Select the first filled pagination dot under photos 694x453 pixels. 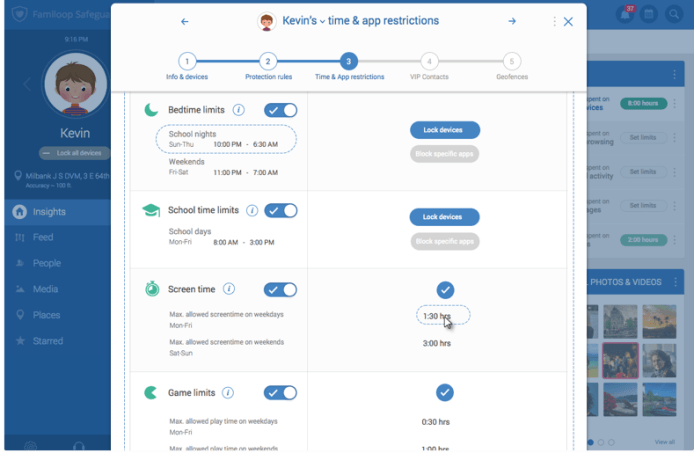(x=590, y=442)
